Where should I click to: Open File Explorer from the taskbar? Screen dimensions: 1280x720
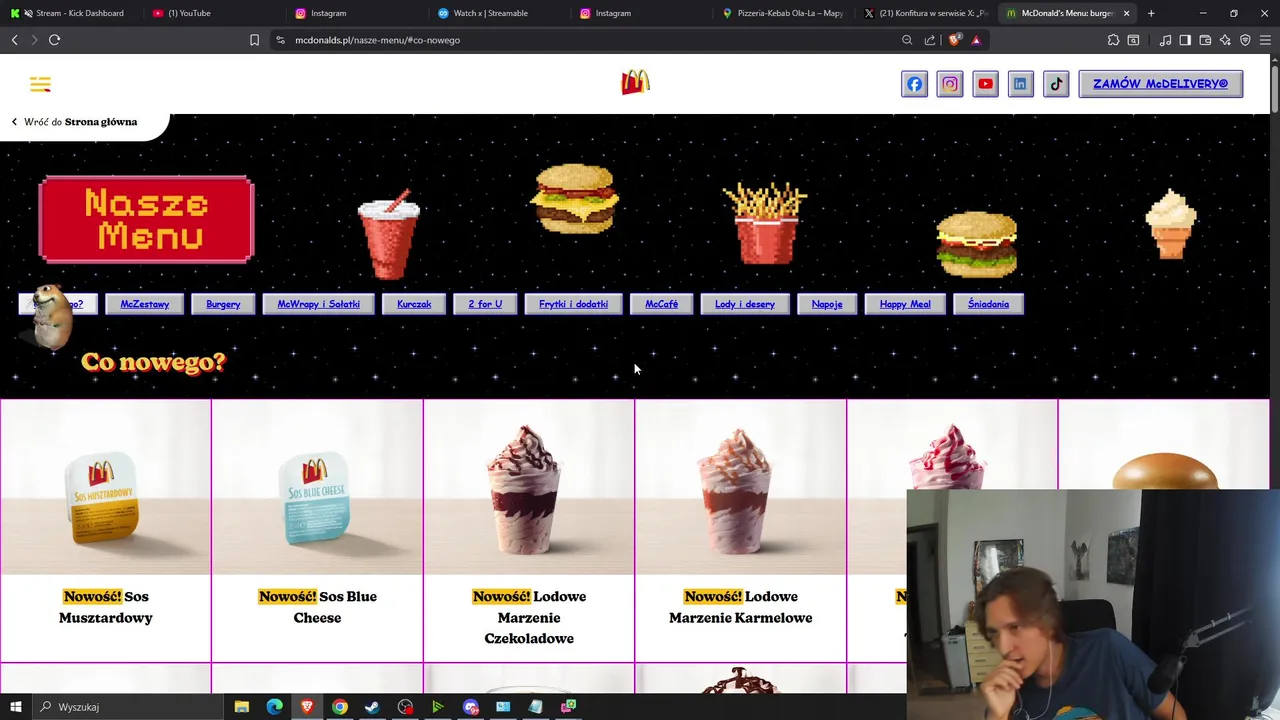(242, 707)
